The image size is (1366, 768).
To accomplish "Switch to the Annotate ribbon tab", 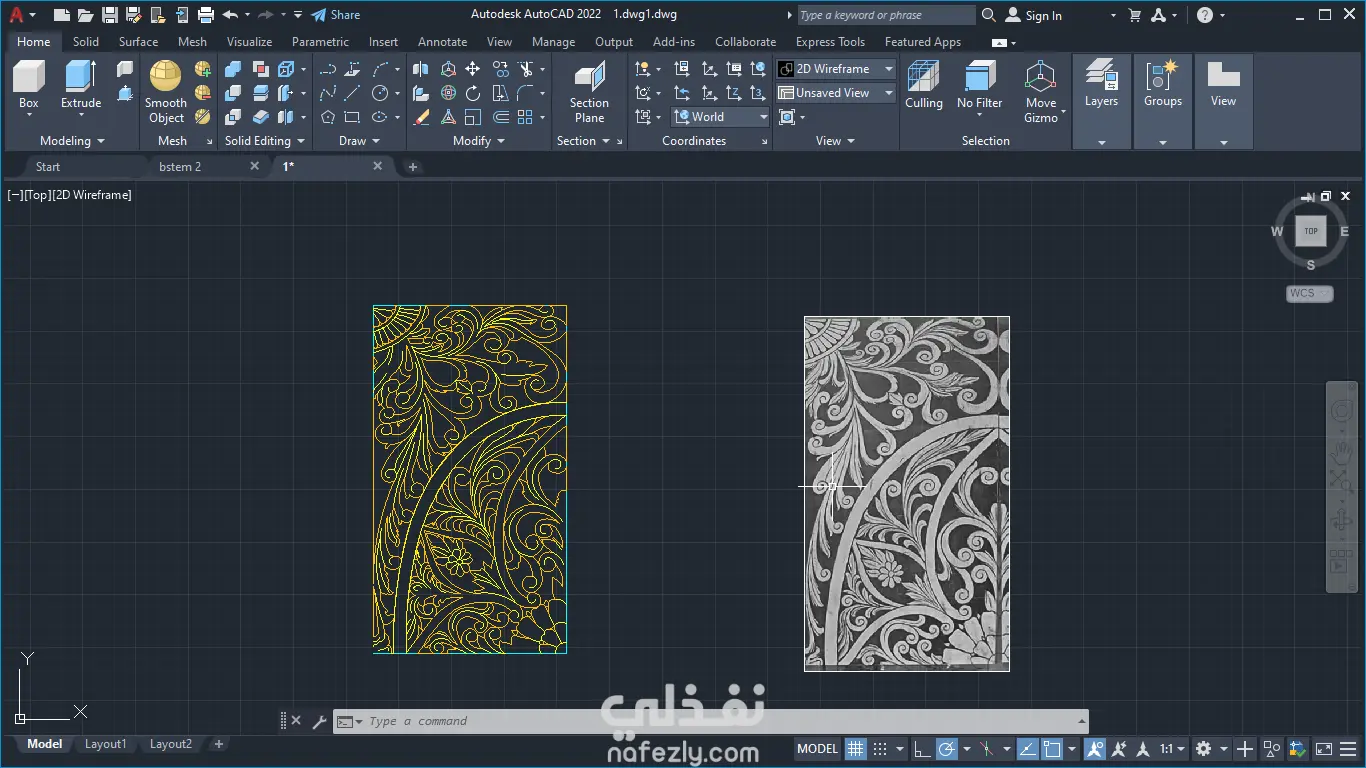I will pos(442,42).
